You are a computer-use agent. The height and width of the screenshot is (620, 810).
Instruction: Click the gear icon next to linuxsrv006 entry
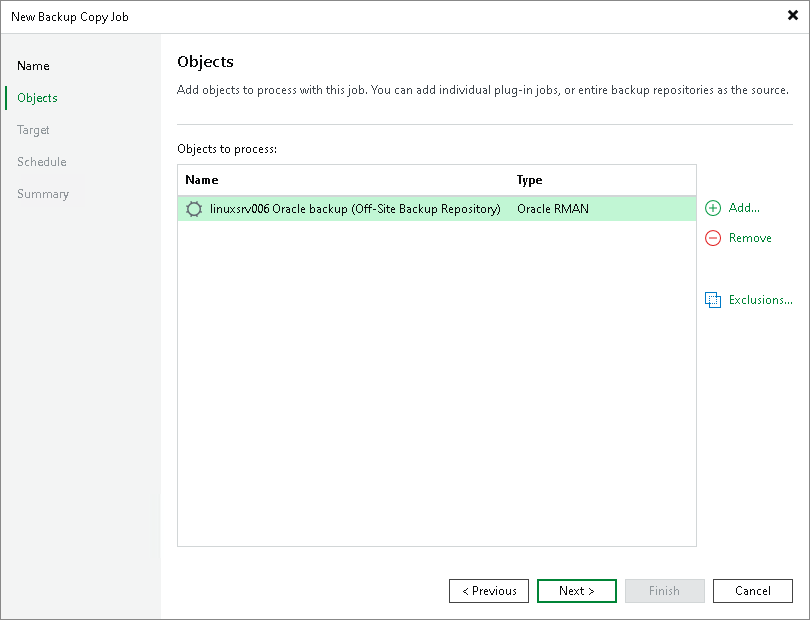point(194,209)
